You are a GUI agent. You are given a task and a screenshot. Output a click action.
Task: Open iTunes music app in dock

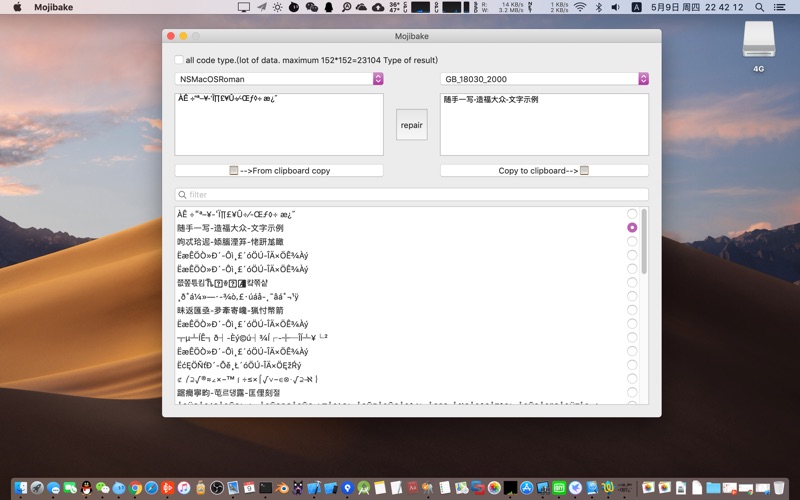tap(184, 488)
